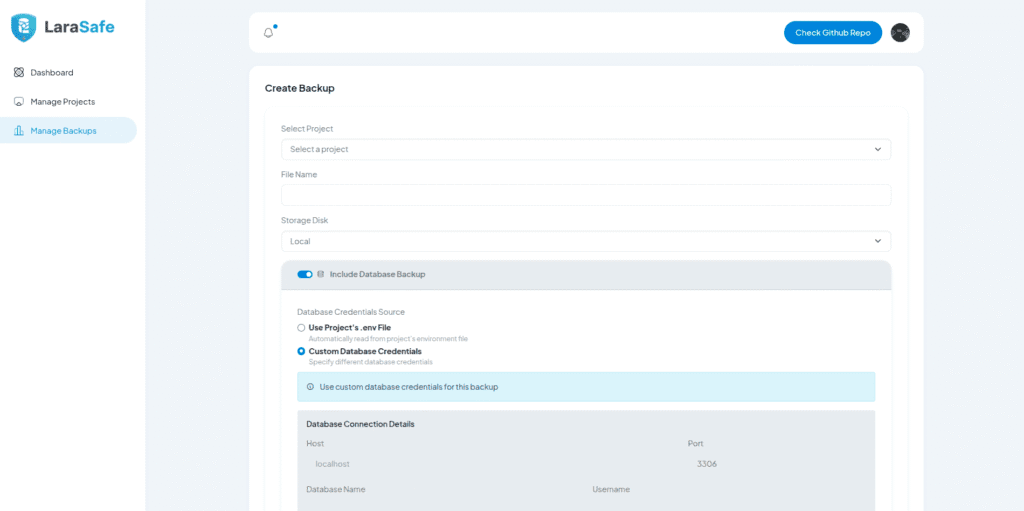
Task: Focus the Host field showing localhost
Action: click(x=490, y=464)
